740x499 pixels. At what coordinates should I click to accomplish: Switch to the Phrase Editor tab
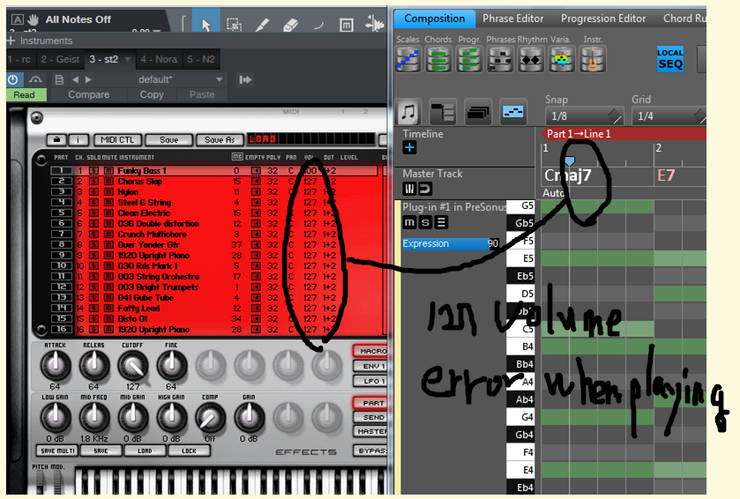[513, 19]
